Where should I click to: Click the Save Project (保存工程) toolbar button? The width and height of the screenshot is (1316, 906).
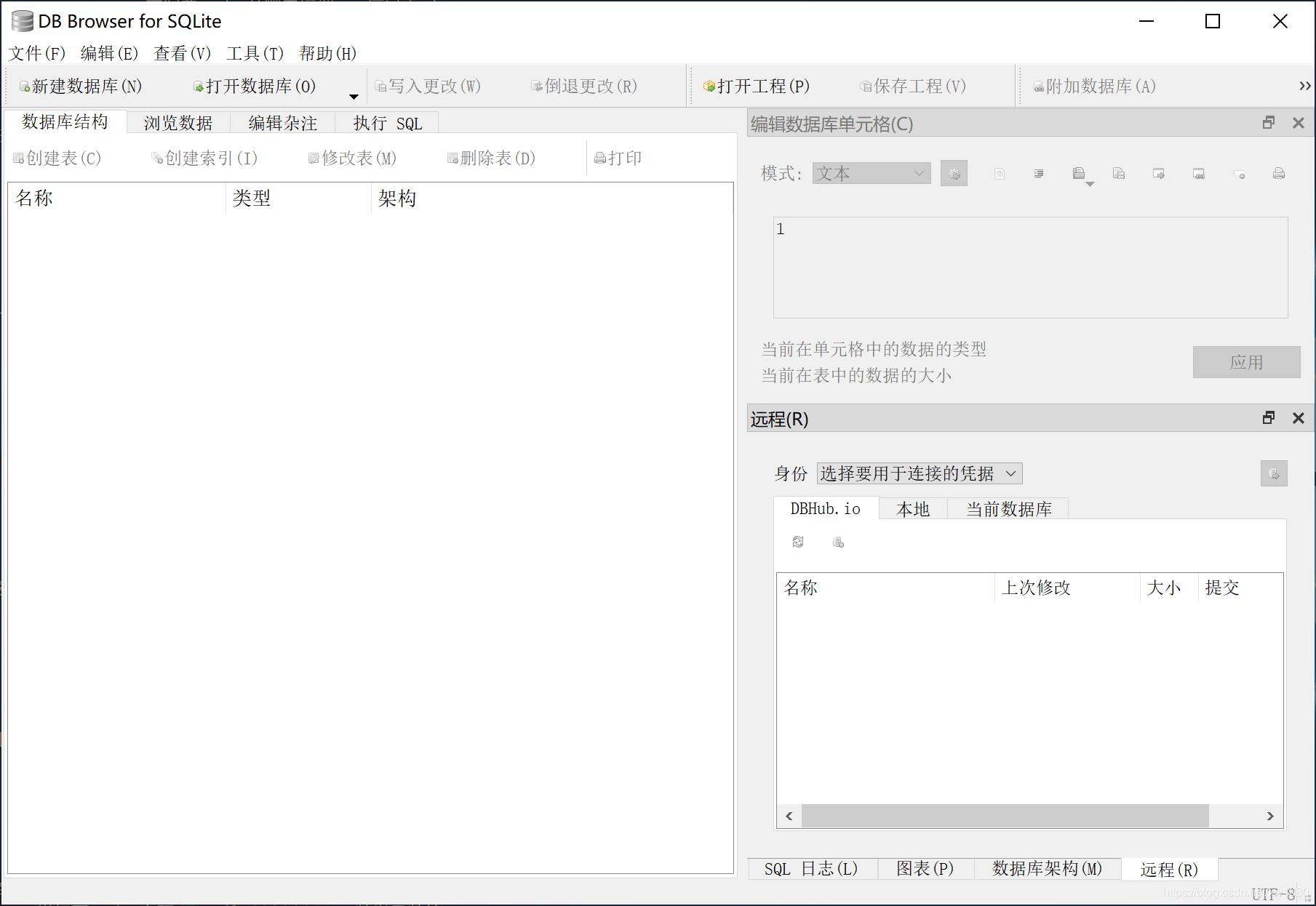(x=913, y=87)
